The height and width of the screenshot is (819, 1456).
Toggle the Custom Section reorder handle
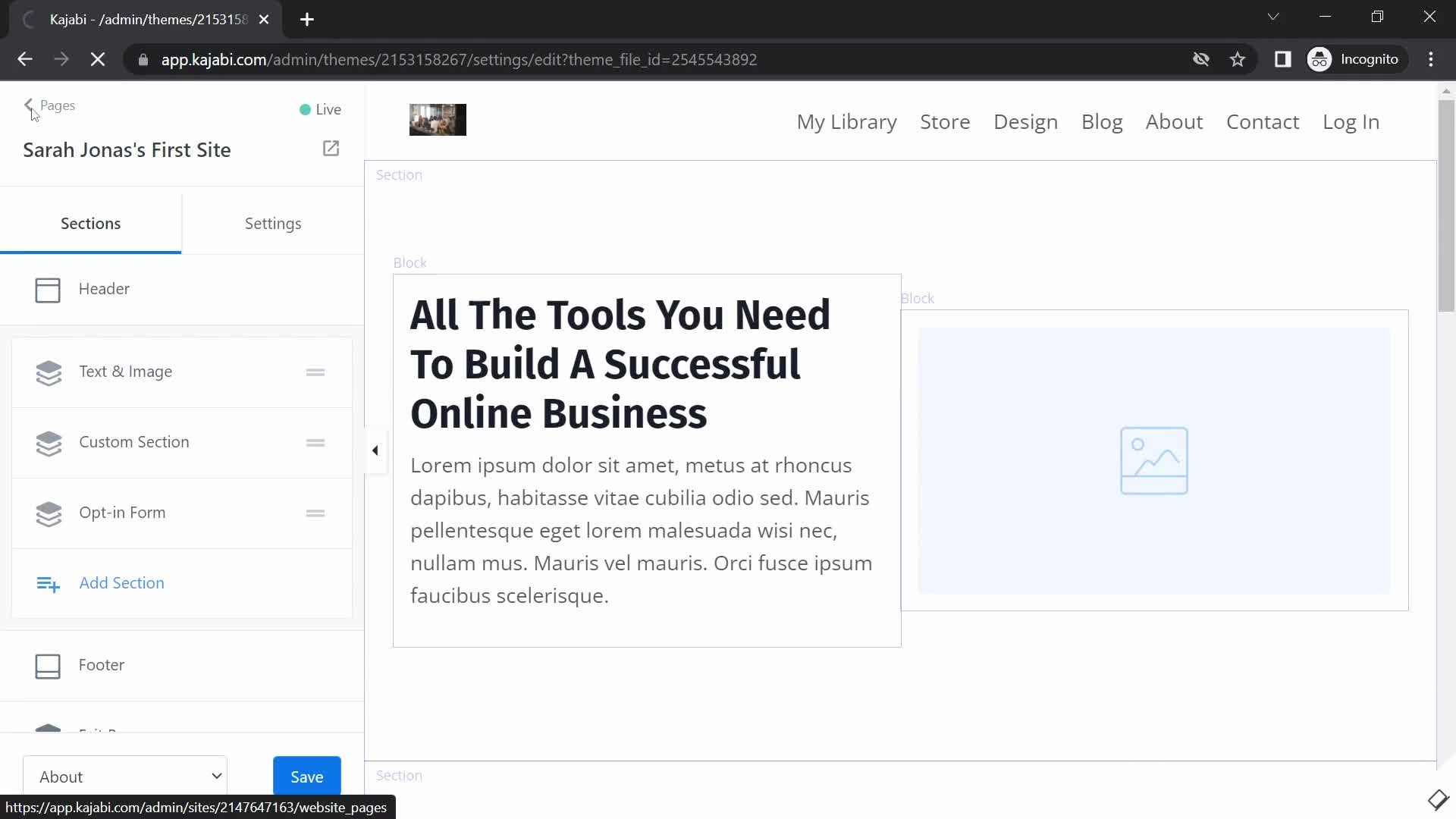(316, 442)
